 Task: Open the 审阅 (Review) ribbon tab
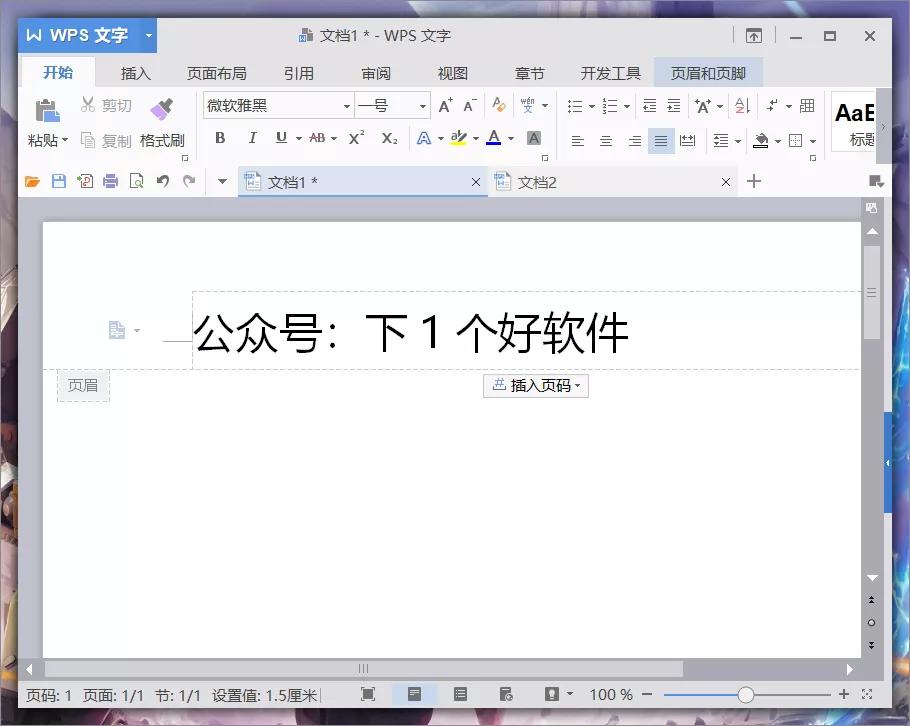(376, 72)
